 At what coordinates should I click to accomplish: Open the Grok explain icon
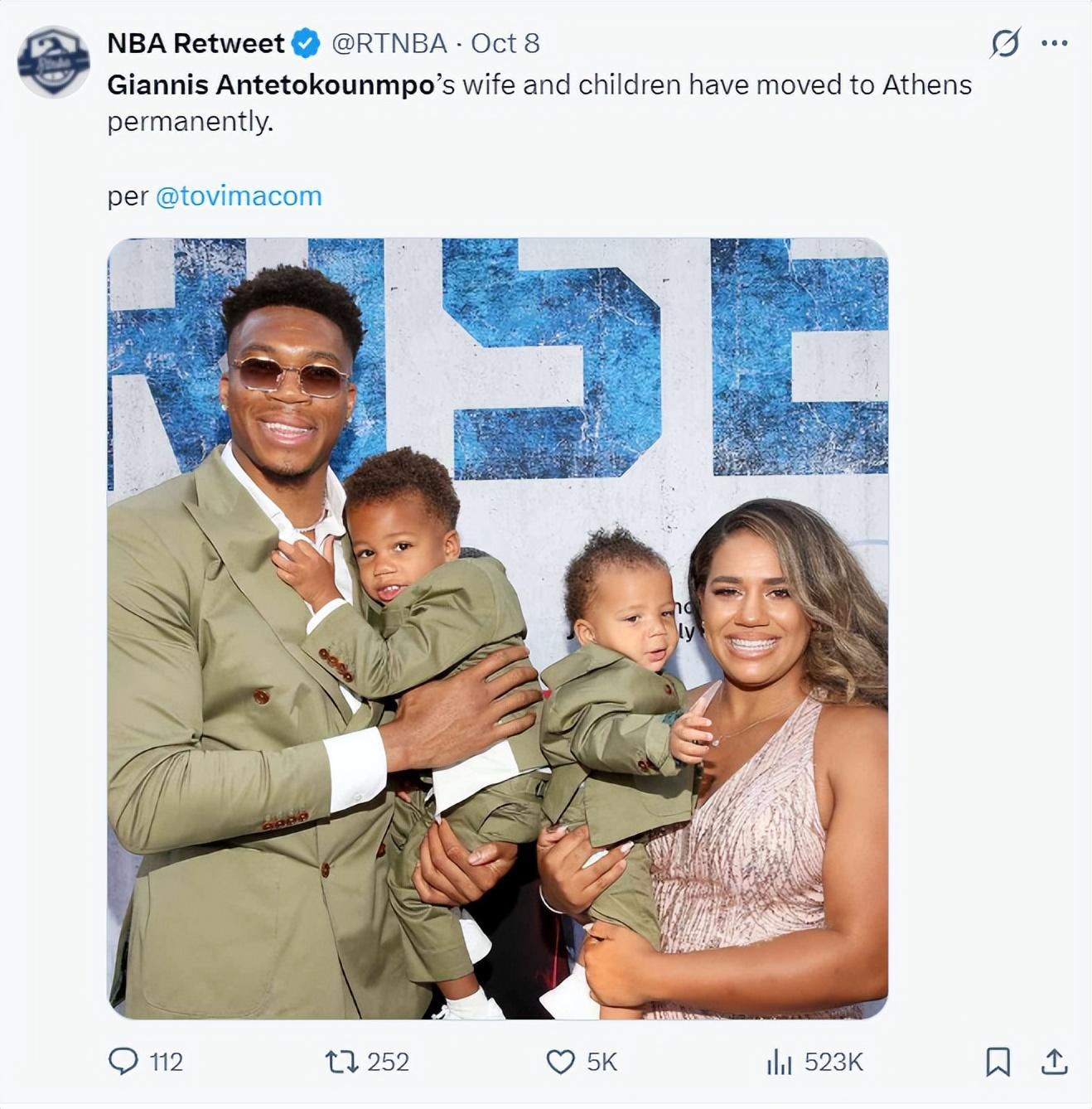1005,43
